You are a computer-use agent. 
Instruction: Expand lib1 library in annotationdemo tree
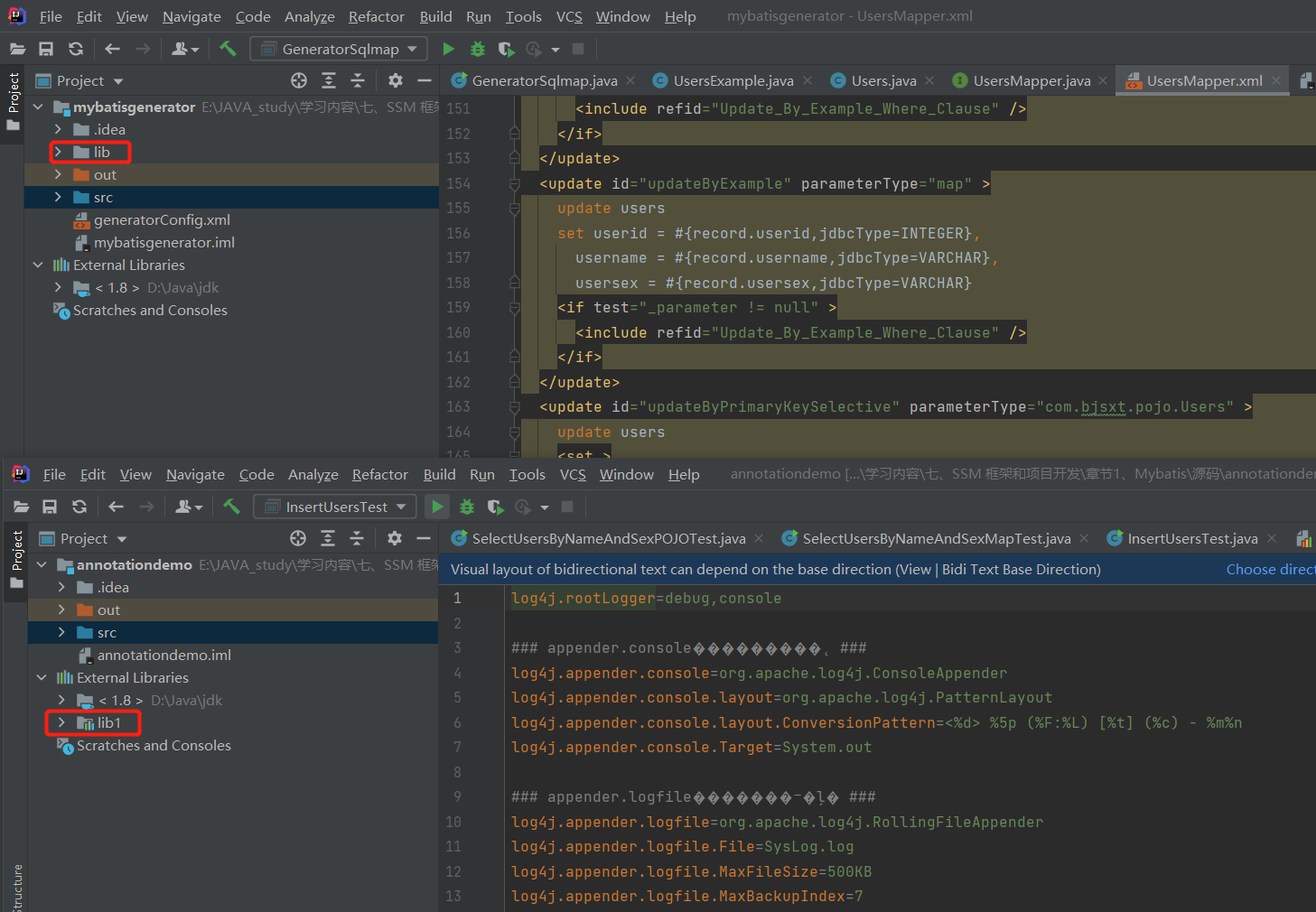click(61, 722)
